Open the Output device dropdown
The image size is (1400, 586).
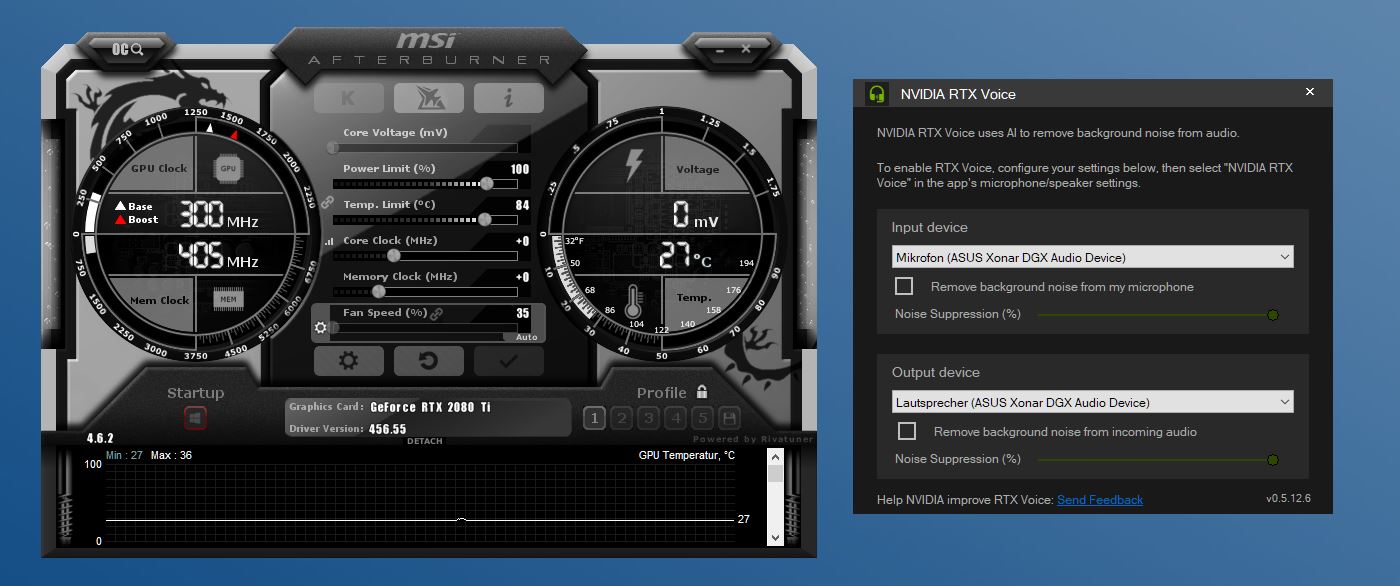pos(1093,402)
